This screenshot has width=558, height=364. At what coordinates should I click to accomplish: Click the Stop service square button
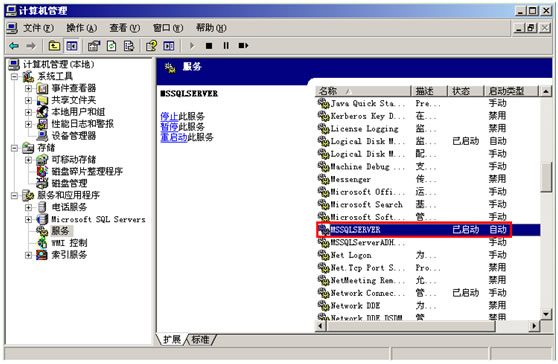click(209, 46)
